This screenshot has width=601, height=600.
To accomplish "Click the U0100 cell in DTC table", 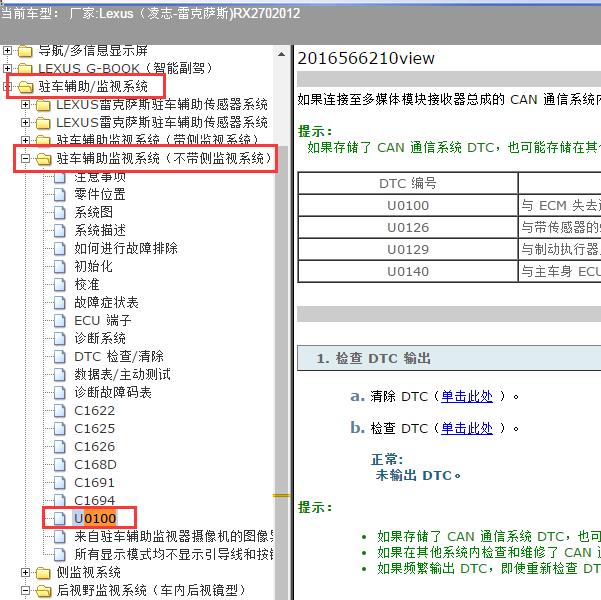I will (x=408, y=205).
